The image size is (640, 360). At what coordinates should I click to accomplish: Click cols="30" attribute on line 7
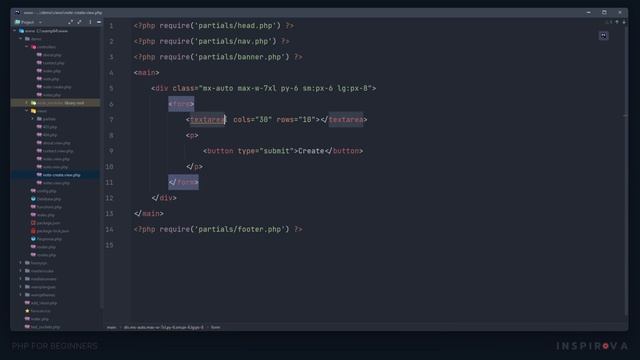pyautogui.click(x=252, y=120)
